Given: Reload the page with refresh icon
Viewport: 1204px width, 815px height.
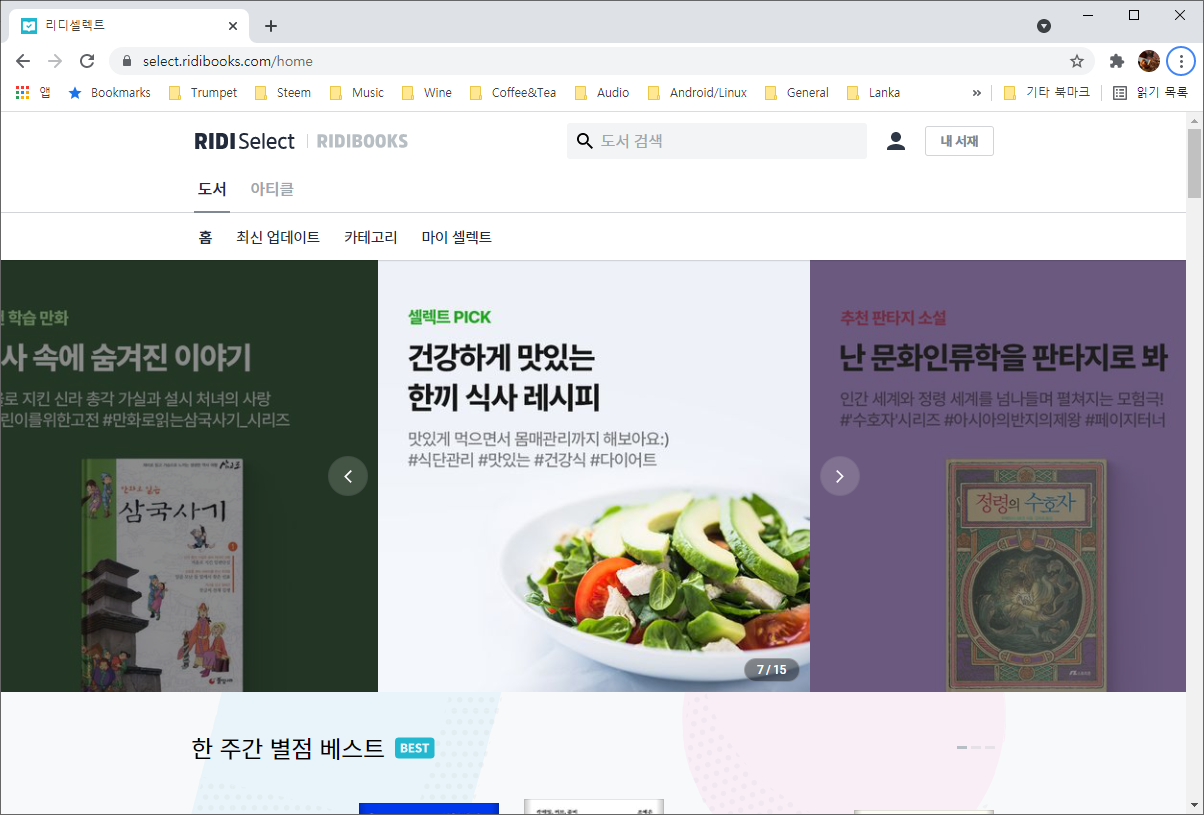Looking at the screenshot, I should coord(87,61).
